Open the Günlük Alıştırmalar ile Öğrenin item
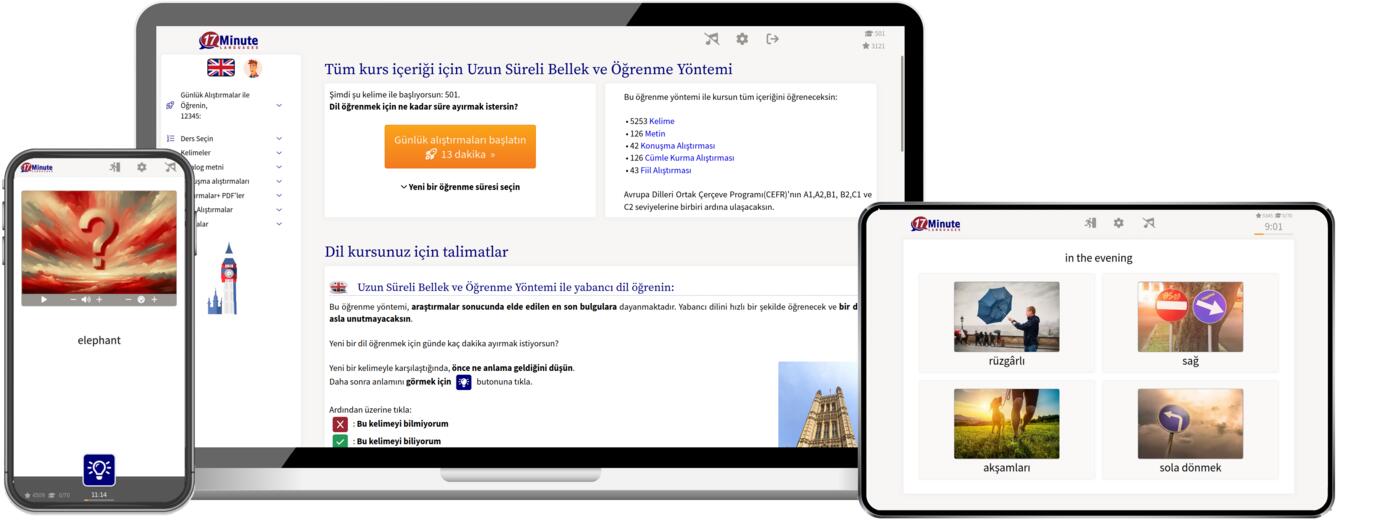Screen dimensions: 1400x532 (x=215, y=105)
